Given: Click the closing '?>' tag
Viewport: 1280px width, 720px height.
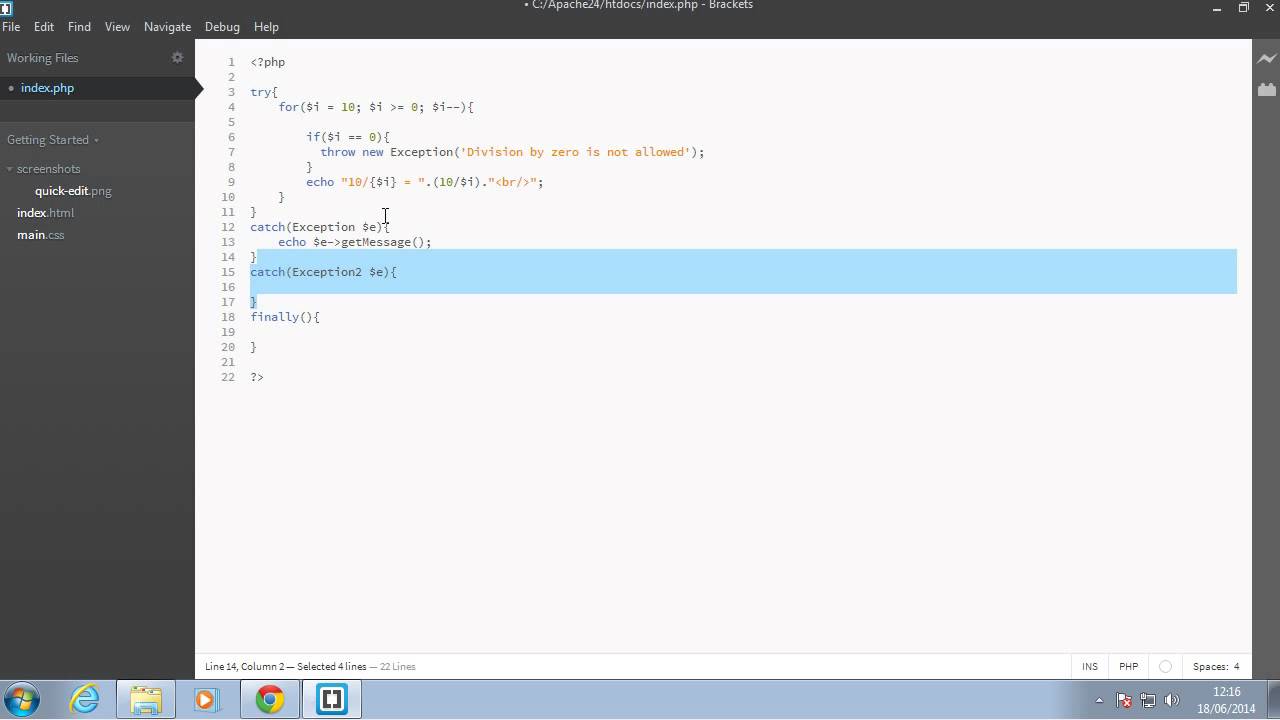Looking at the screenshot, I should (257, 377).
